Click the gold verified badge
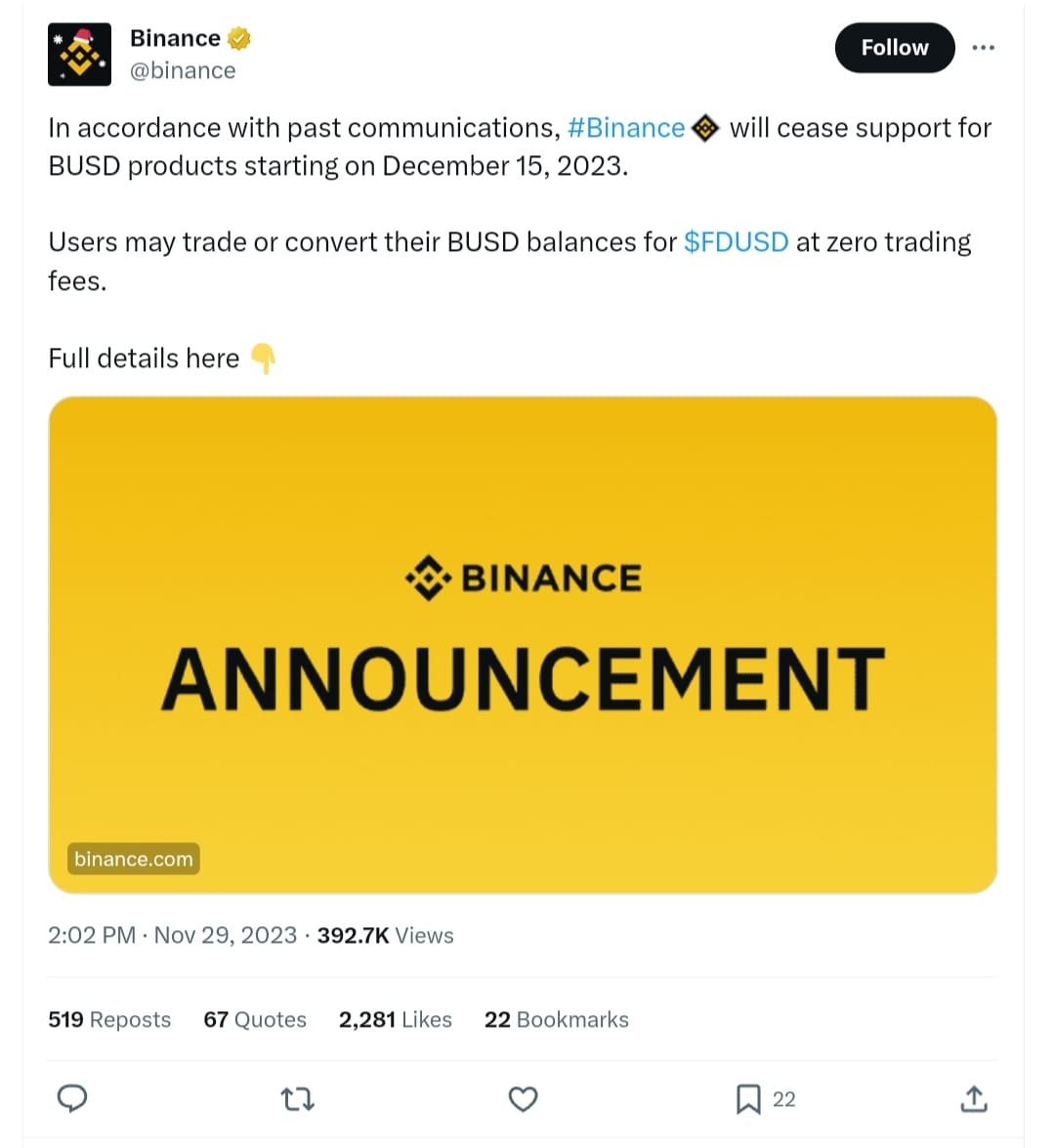The height and width of the screenshot is (1148, 1055). click(239, 38)
